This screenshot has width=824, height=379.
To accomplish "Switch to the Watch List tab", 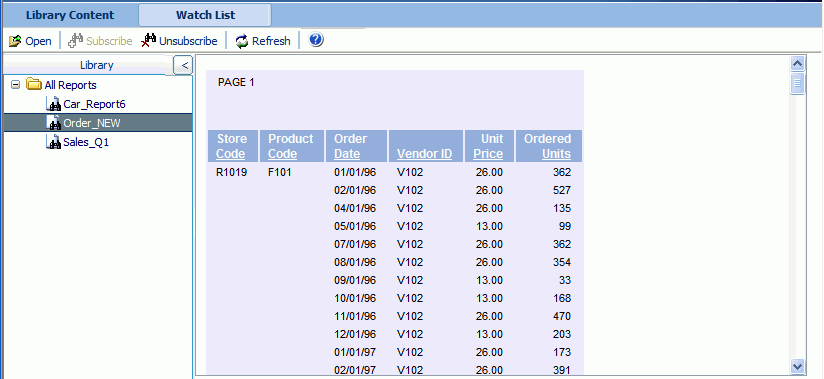I will point(205,15).
